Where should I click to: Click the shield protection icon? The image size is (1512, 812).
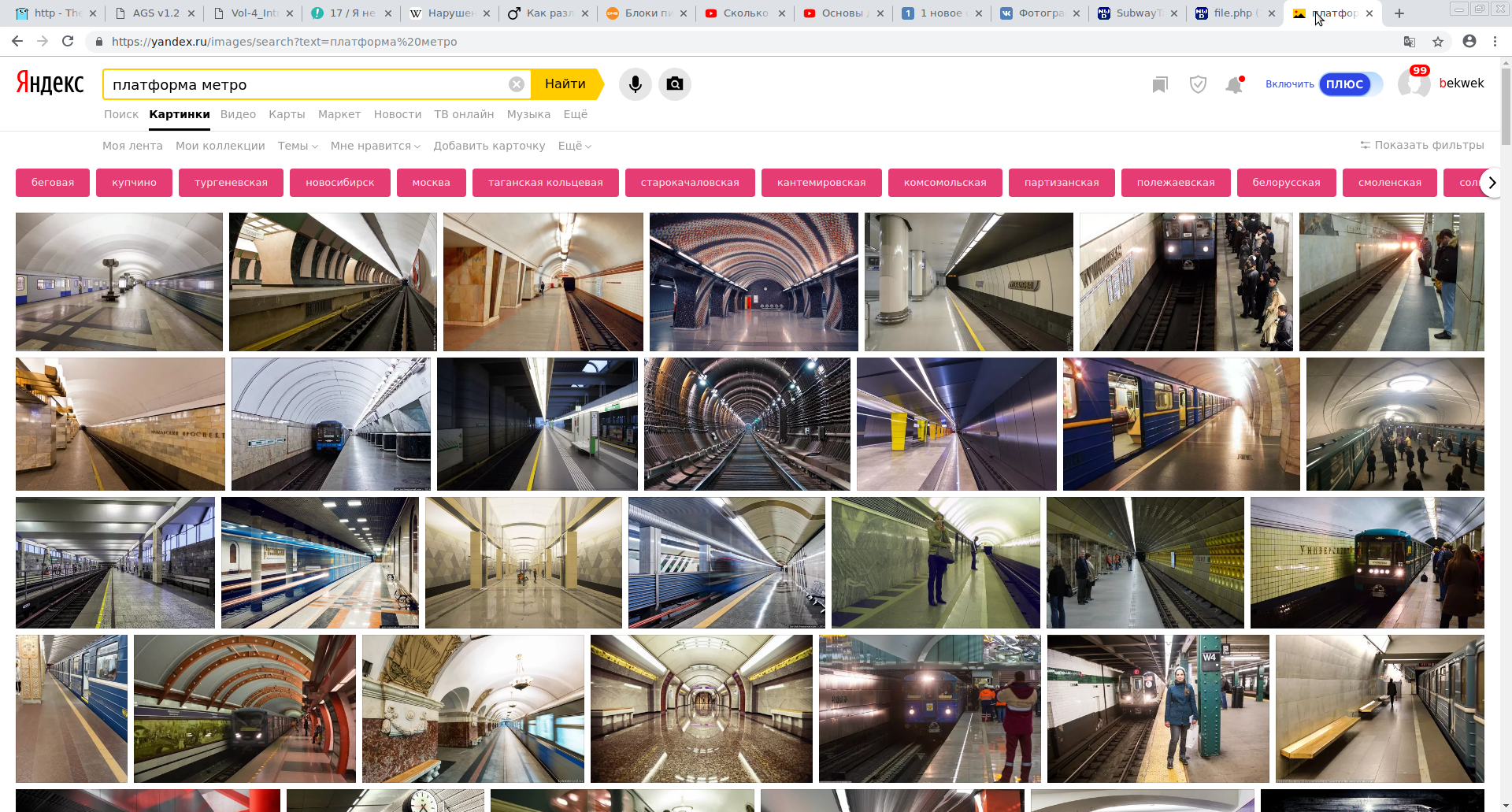1198,84
